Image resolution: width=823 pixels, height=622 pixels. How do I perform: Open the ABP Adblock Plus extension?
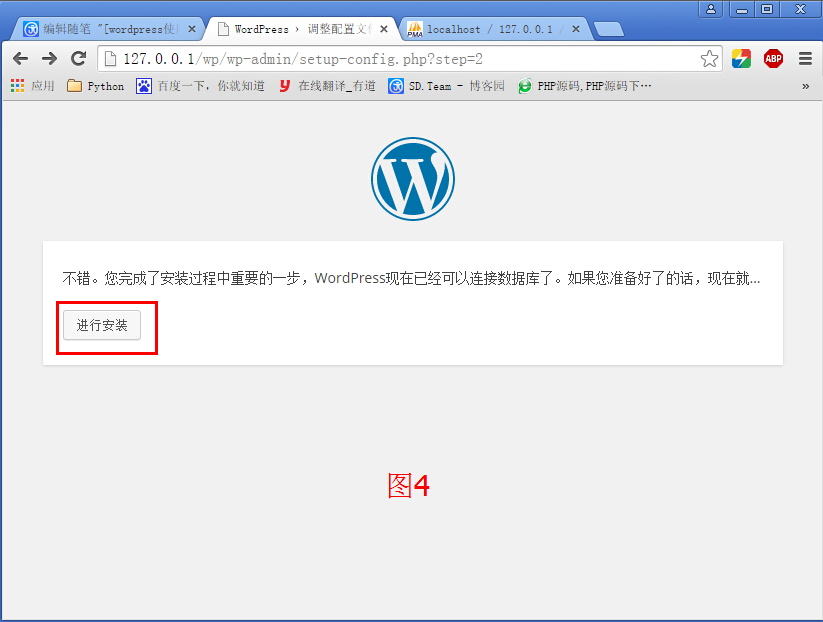(x=773, y=59)
